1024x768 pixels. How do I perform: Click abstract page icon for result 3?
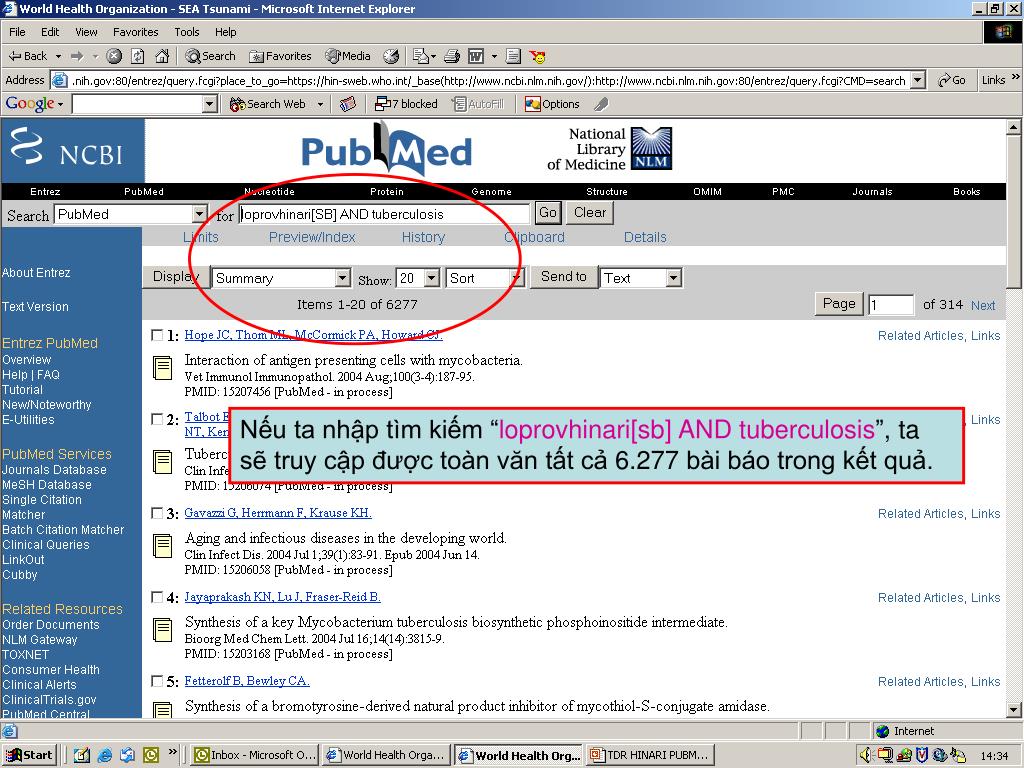tap(162, 545)
